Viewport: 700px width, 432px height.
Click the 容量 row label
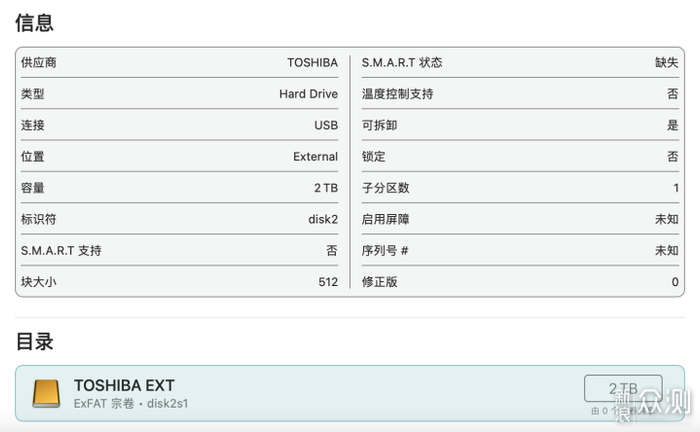(x=33, y=188)
